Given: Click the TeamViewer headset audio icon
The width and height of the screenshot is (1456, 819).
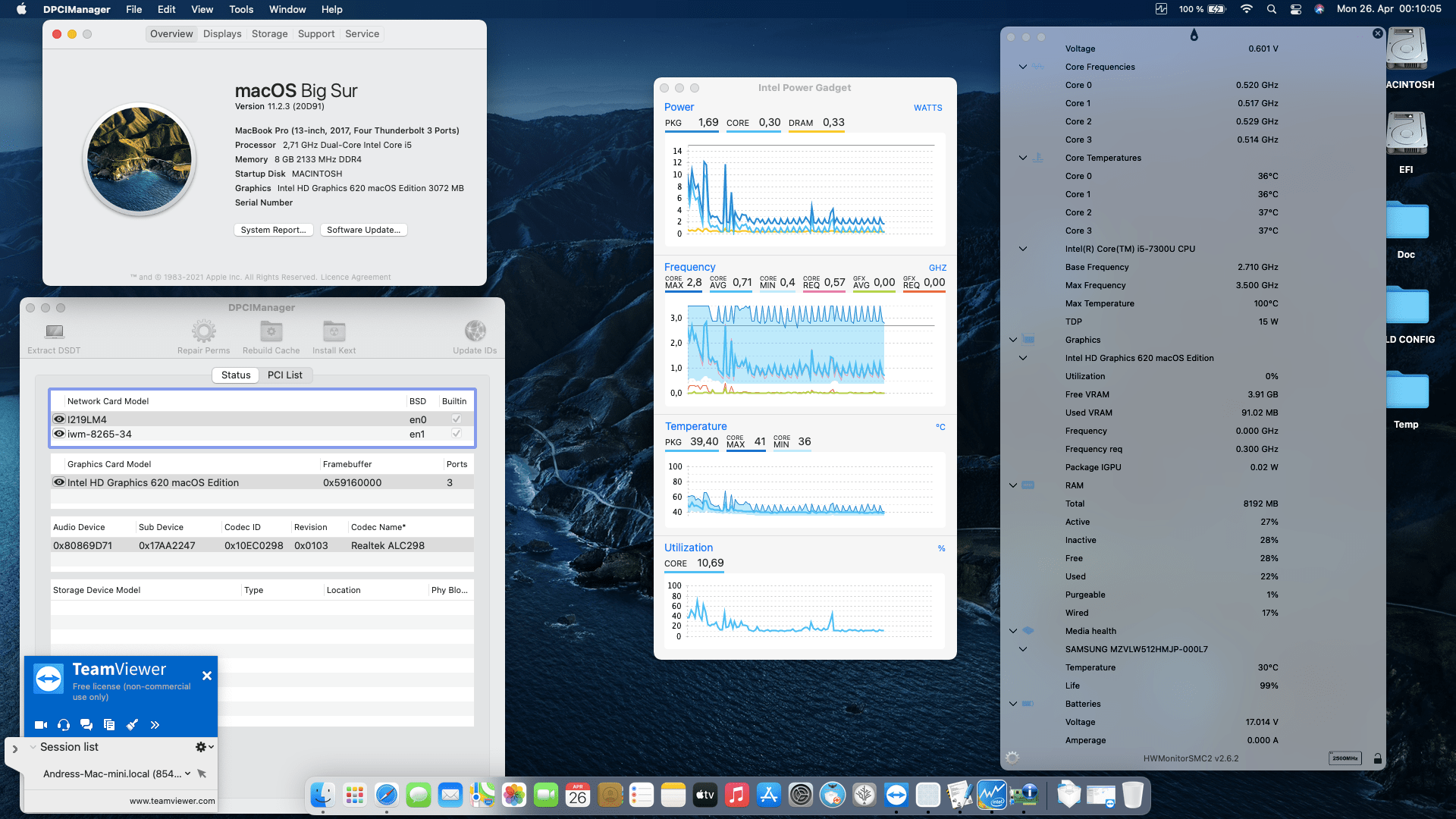Looking at the screenshot, I should point(64,725).
